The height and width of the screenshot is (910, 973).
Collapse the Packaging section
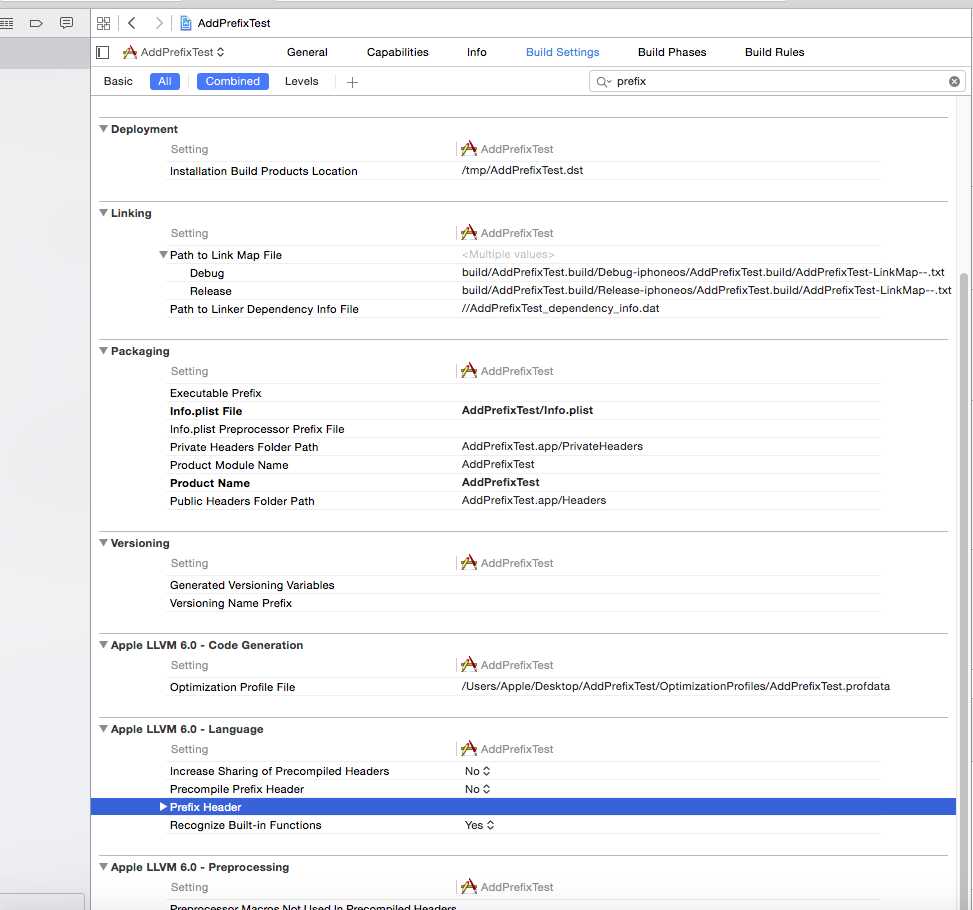(103, 350)
